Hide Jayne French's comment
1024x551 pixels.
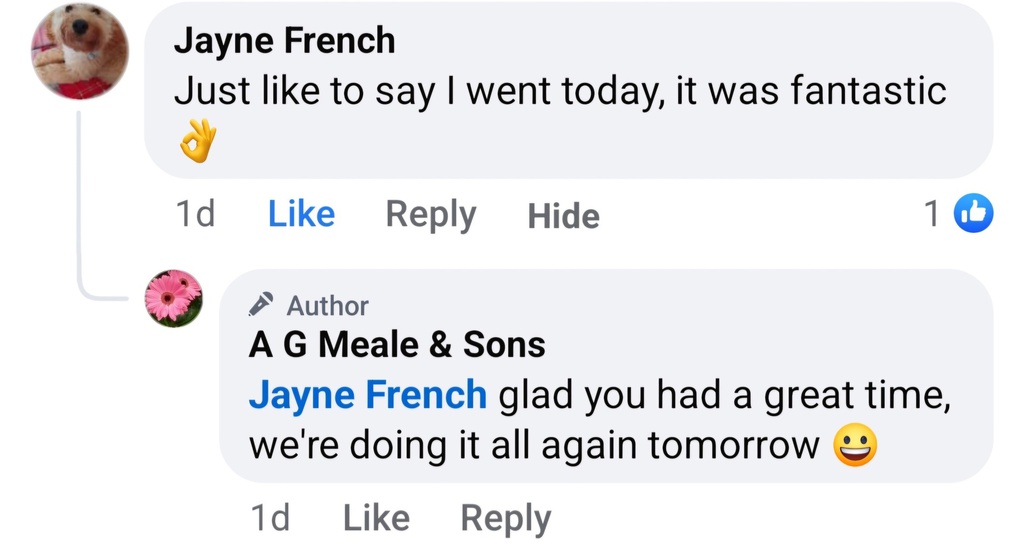pyautogui.click(x=563, y=216)
